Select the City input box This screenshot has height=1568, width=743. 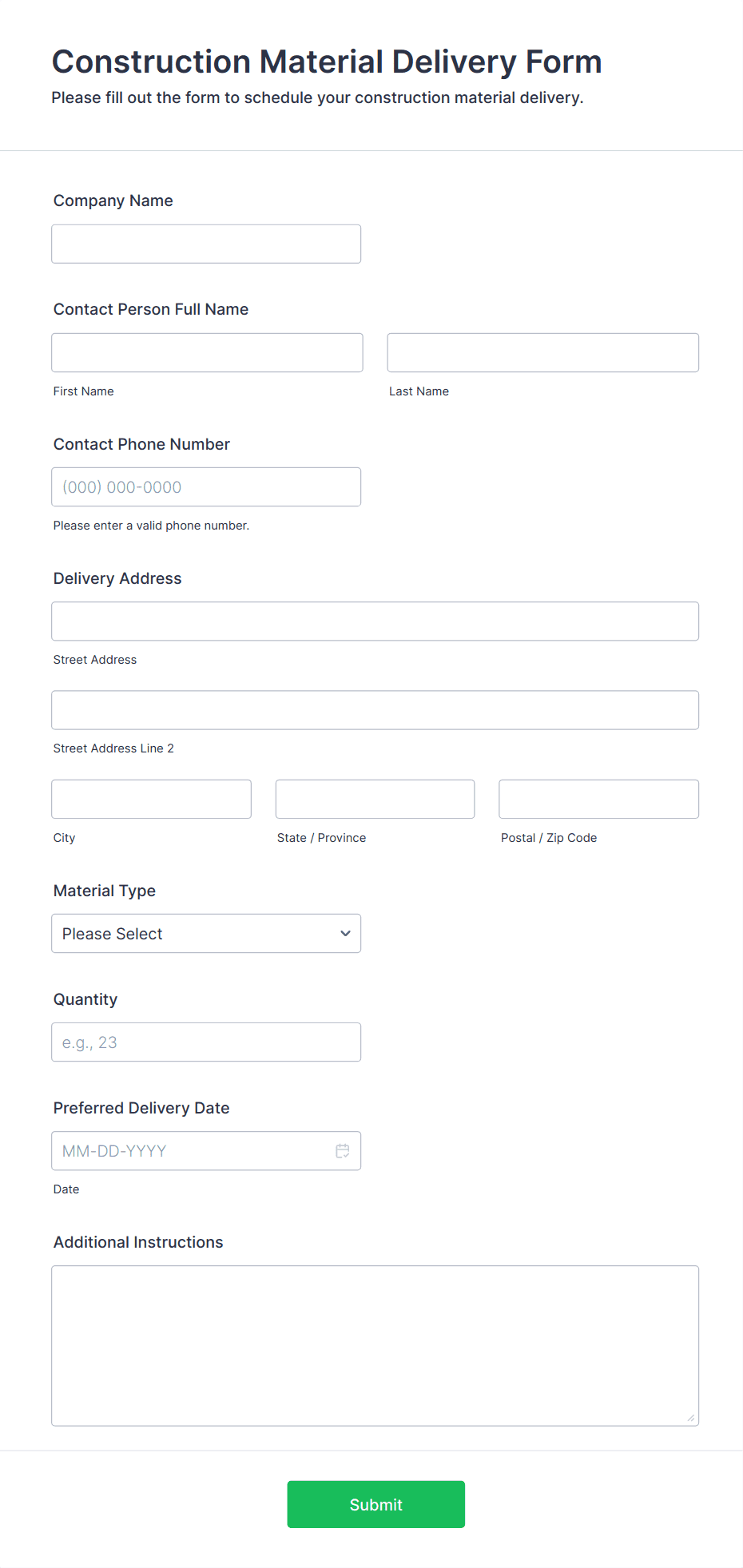point(151,800)
